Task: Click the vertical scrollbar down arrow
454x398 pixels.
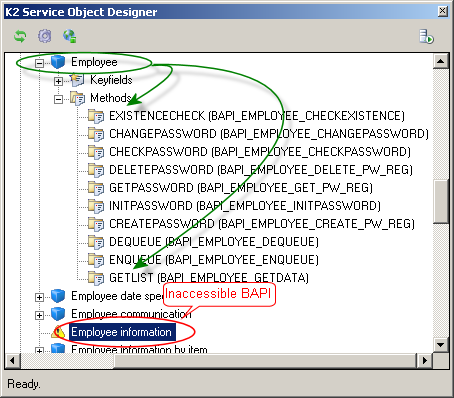Action: point(441,344)
